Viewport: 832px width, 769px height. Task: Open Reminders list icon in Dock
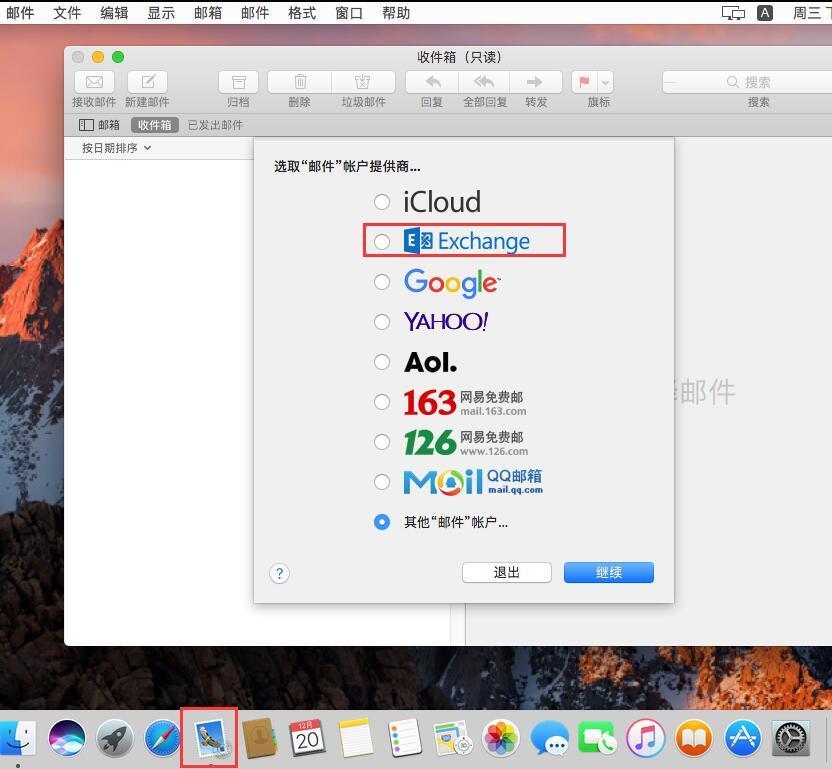pyautogui.click(x=404, y=738)
